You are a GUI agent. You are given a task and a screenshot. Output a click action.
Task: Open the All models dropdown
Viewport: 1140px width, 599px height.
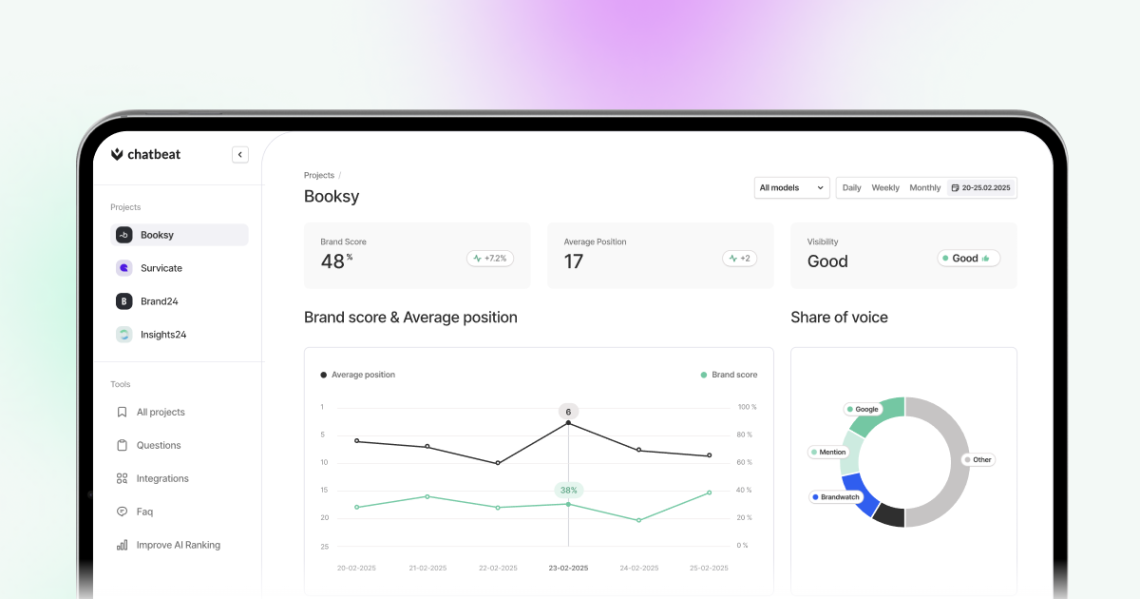[792, 188]
